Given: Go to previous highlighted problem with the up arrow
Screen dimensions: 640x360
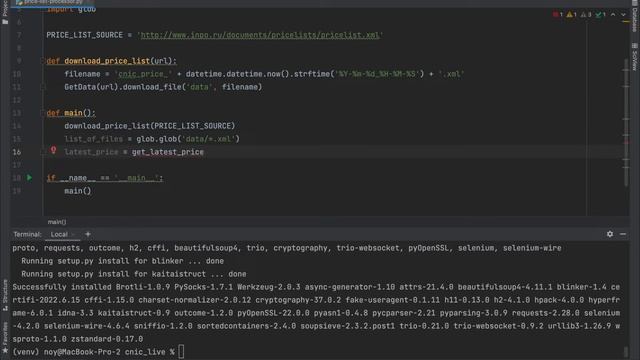Looking at the screenshot, I should click(613, 15).
